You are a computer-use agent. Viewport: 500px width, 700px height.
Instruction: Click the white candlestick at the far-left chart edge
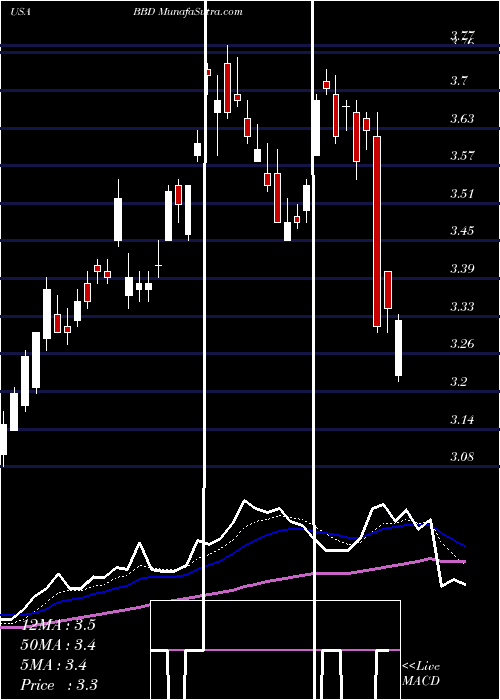[x=4, y=439]
